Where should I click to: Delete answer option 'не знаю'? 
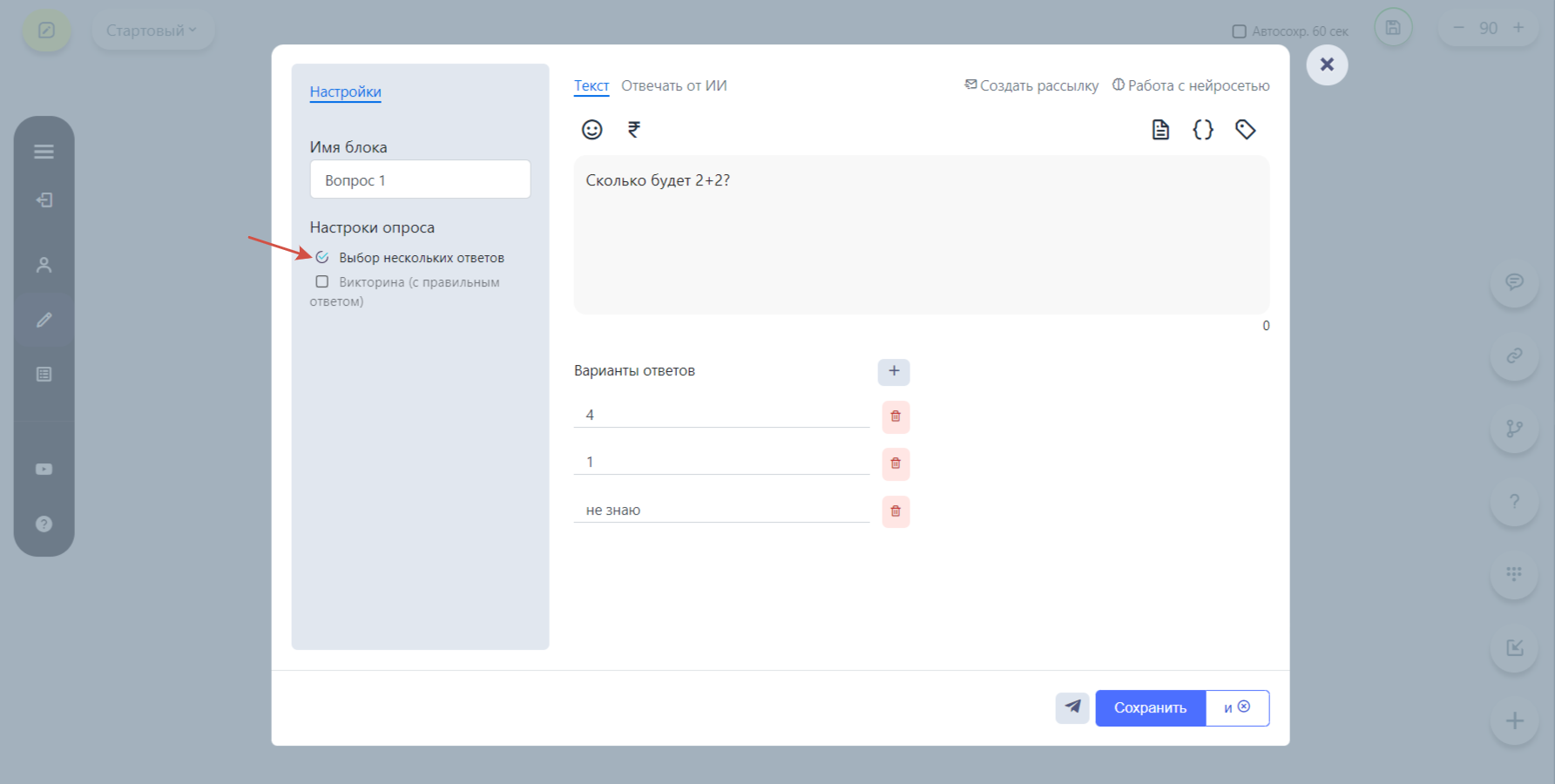pos(896,511)
